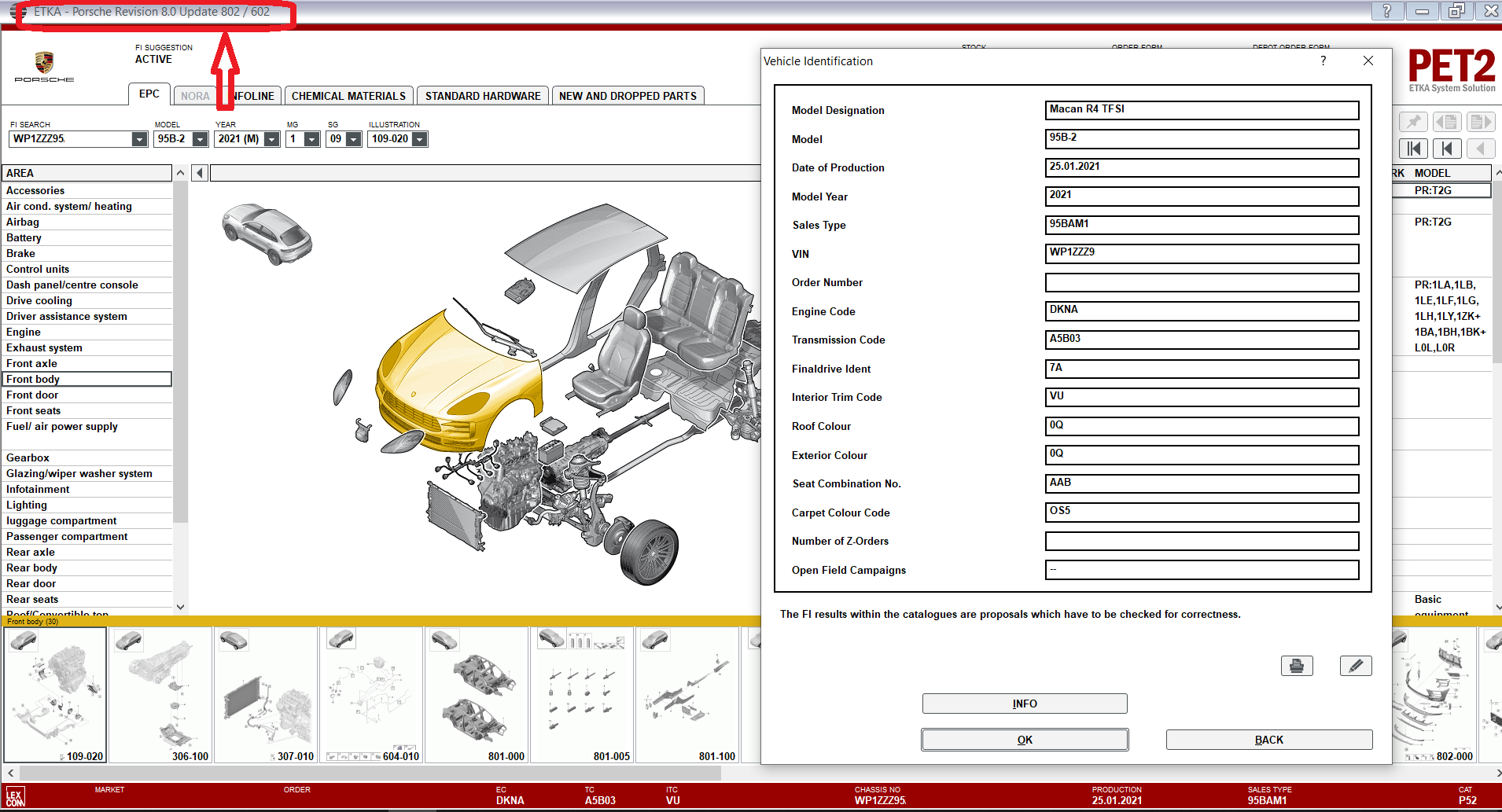Click the next page document icon

click(x=1480, y=122)
